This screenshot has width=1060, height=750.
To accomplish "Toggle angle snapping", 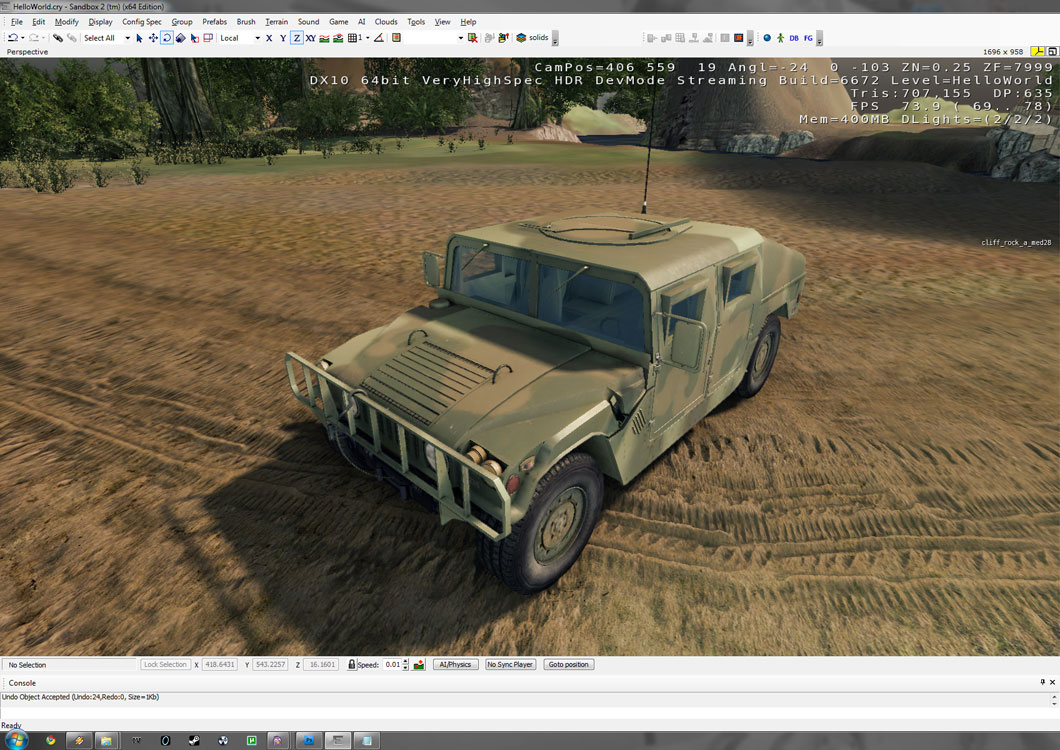I will (379, 38).
